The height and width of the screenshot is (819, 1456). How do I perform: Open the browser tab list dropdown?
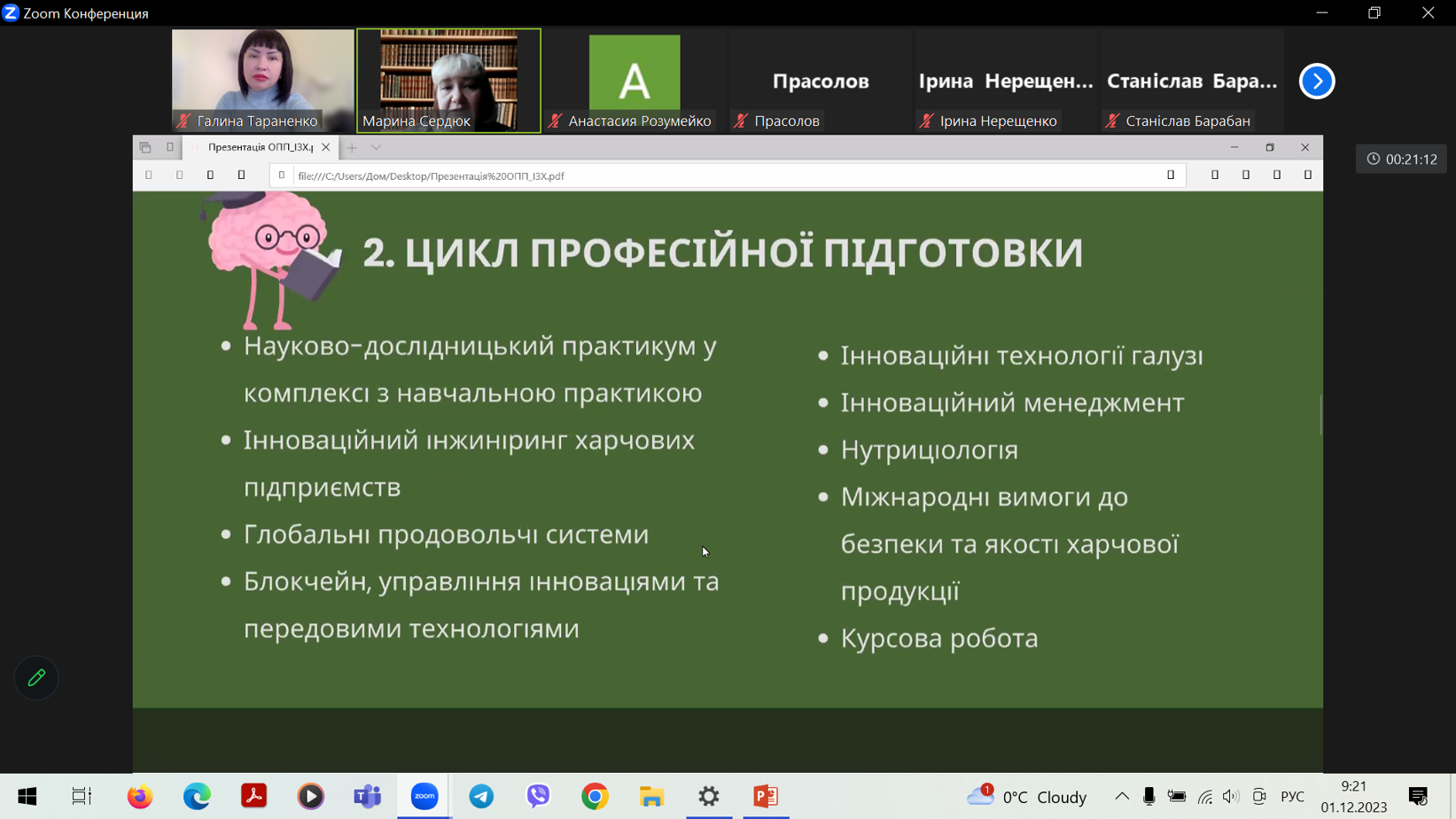[x=377, y=148]
